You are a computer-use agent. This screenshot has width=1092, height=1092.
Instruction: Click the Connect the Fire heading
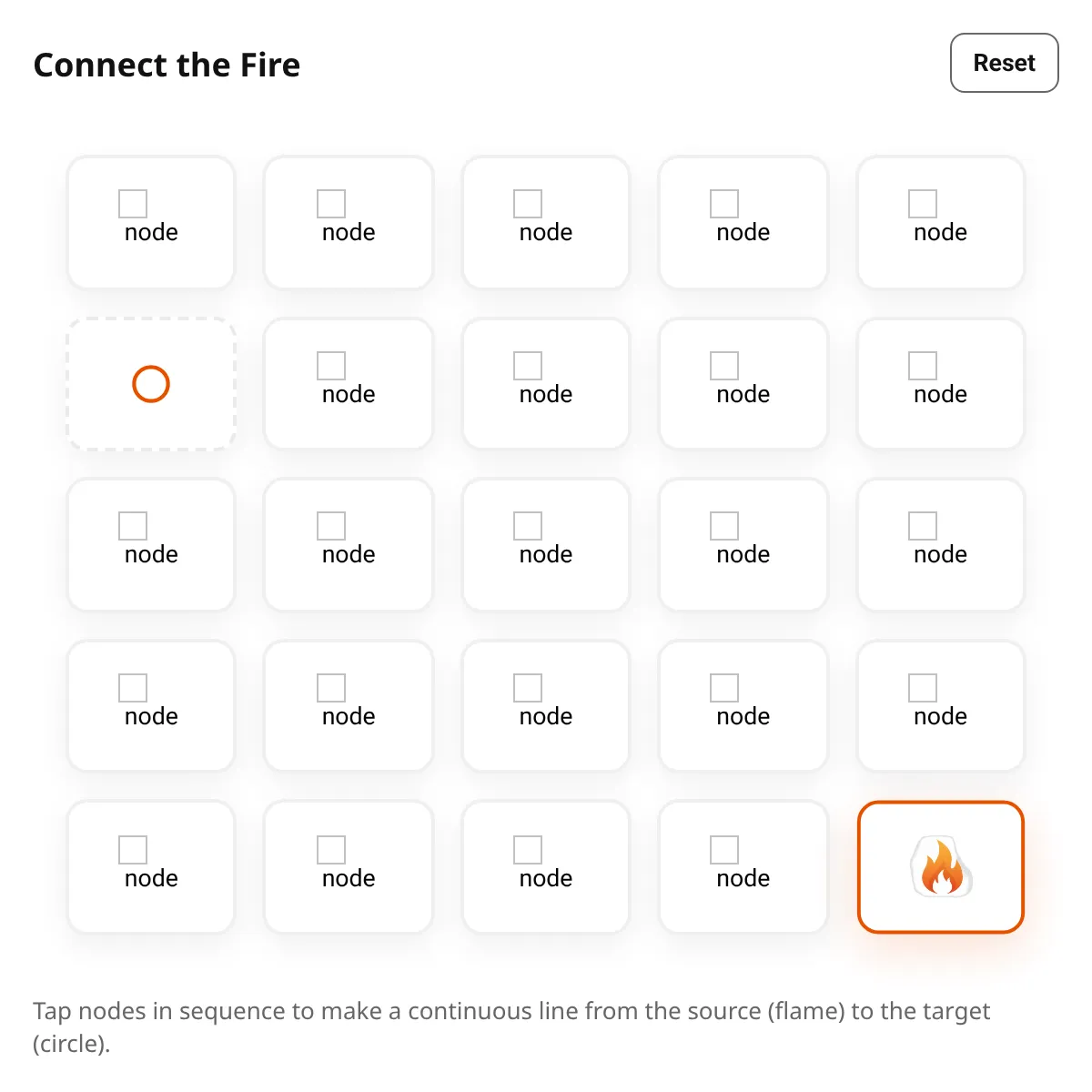[167, 65]
